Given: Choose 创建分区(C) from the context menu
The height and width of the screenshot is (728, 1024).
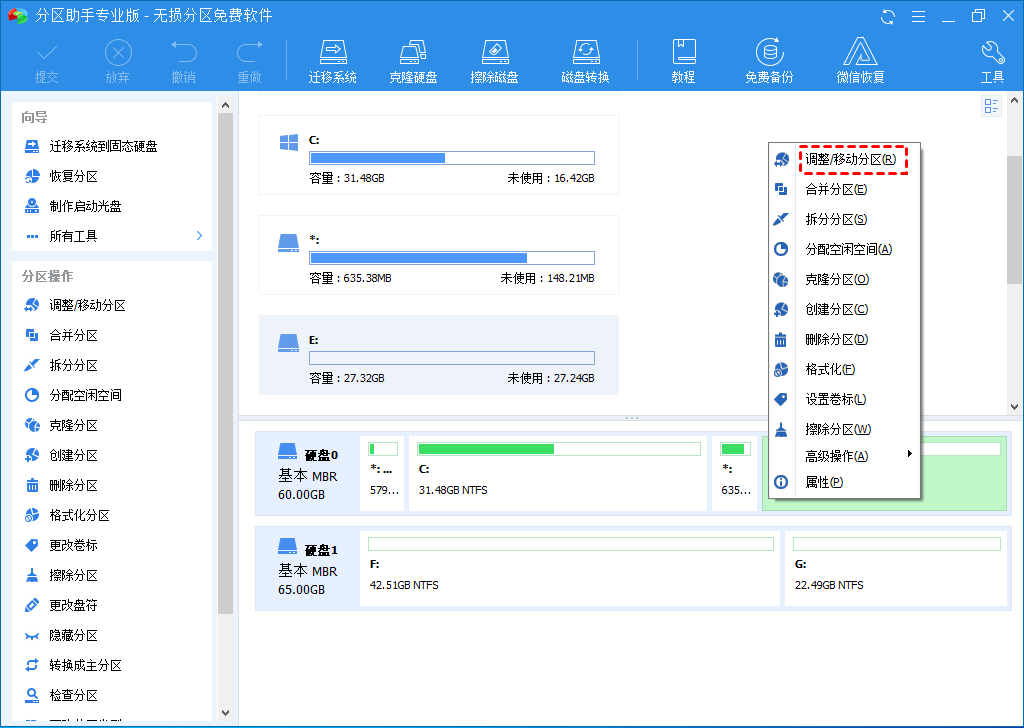Looking at the screenshot, I should click(844, 309).
